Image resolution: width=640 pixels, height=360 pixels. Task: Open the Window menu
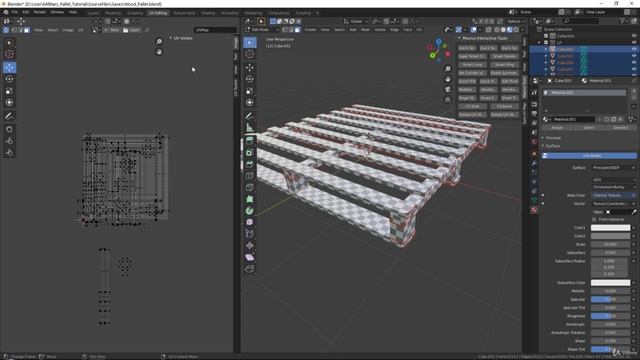point(57,12)
